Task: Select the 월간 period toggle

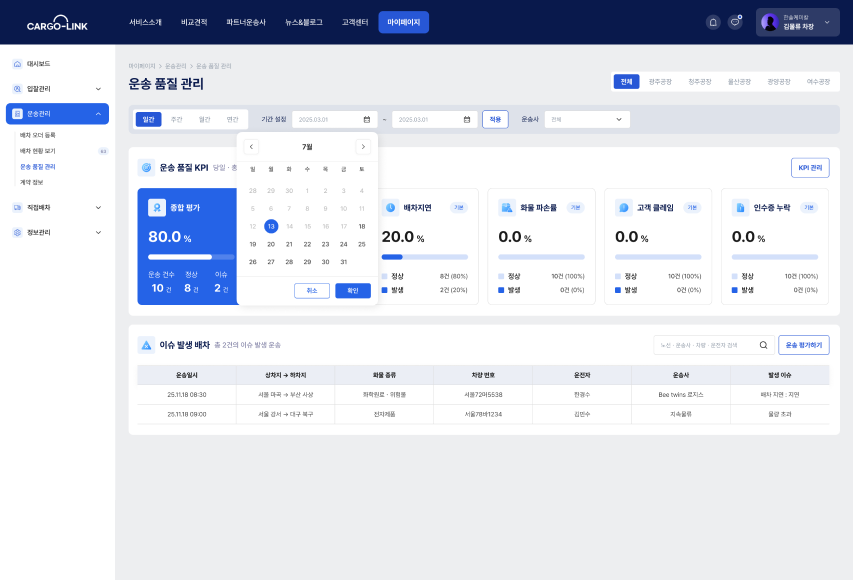Action: pos(205,120)
